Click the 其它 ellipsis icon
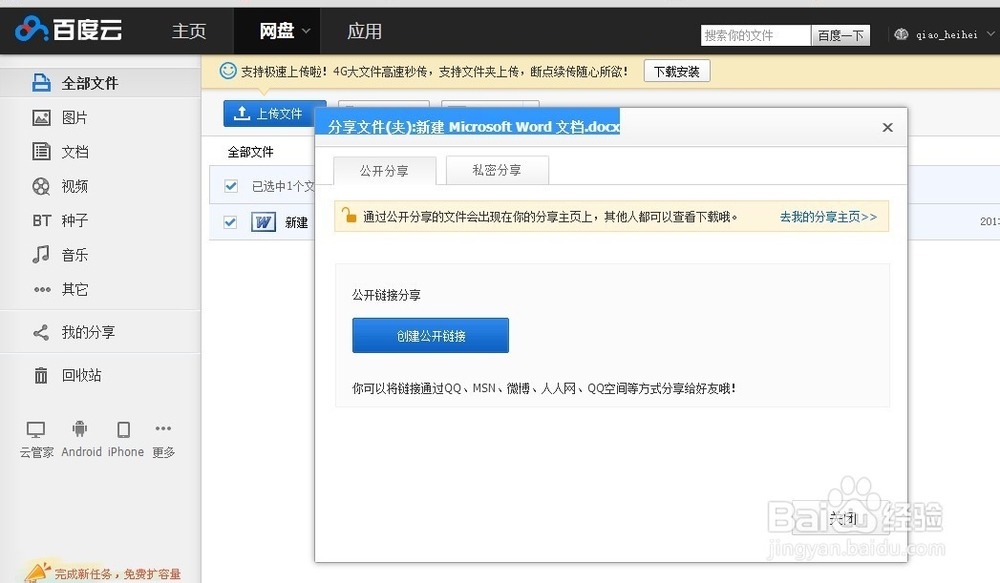Viewport: 1000px width, 583px height. point(42,290)
